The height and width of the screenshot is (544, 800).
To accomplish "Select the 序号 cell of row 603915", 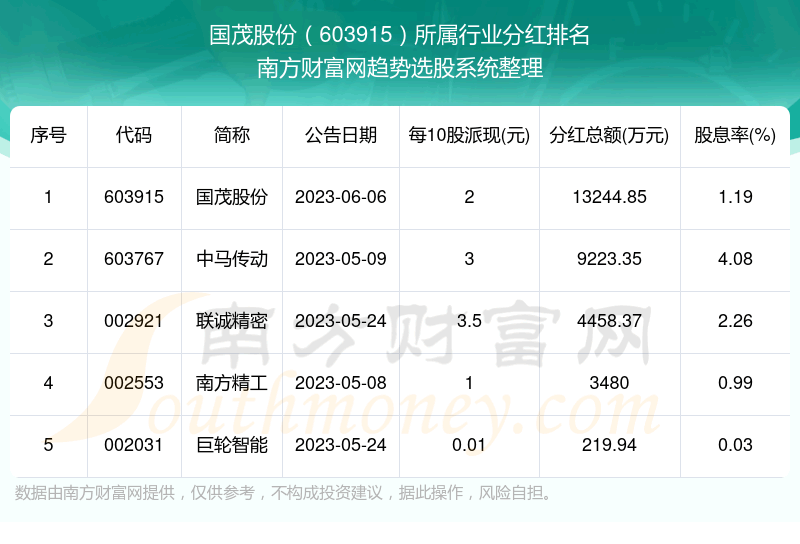I will pyautogui.click(x=48, y=197).
